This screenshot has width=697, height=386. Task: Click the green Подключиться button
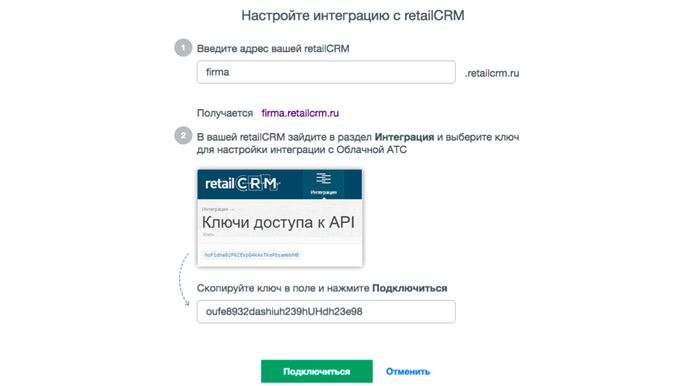(316, 371)
